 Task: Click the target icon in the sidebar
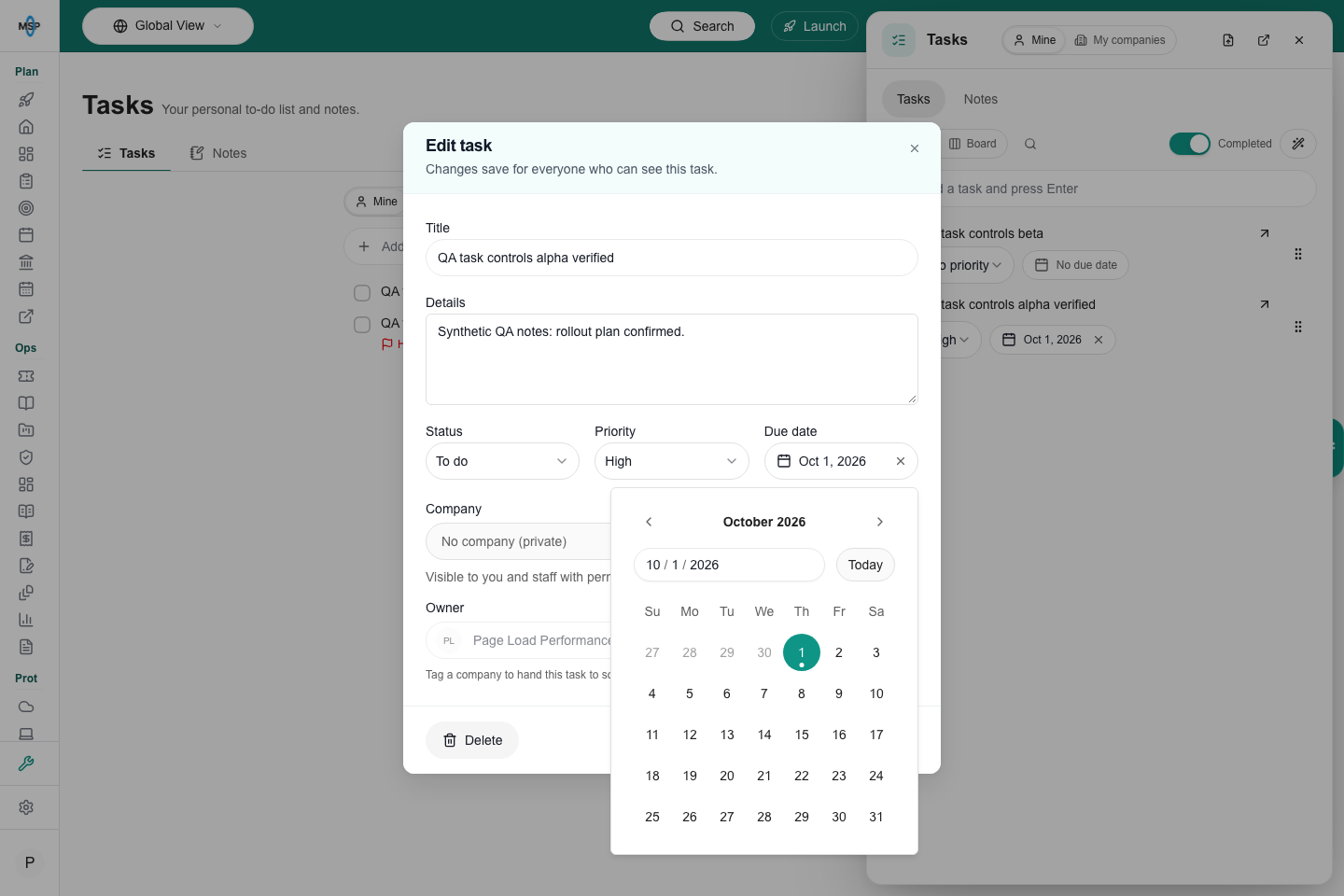tap(26, 208)
